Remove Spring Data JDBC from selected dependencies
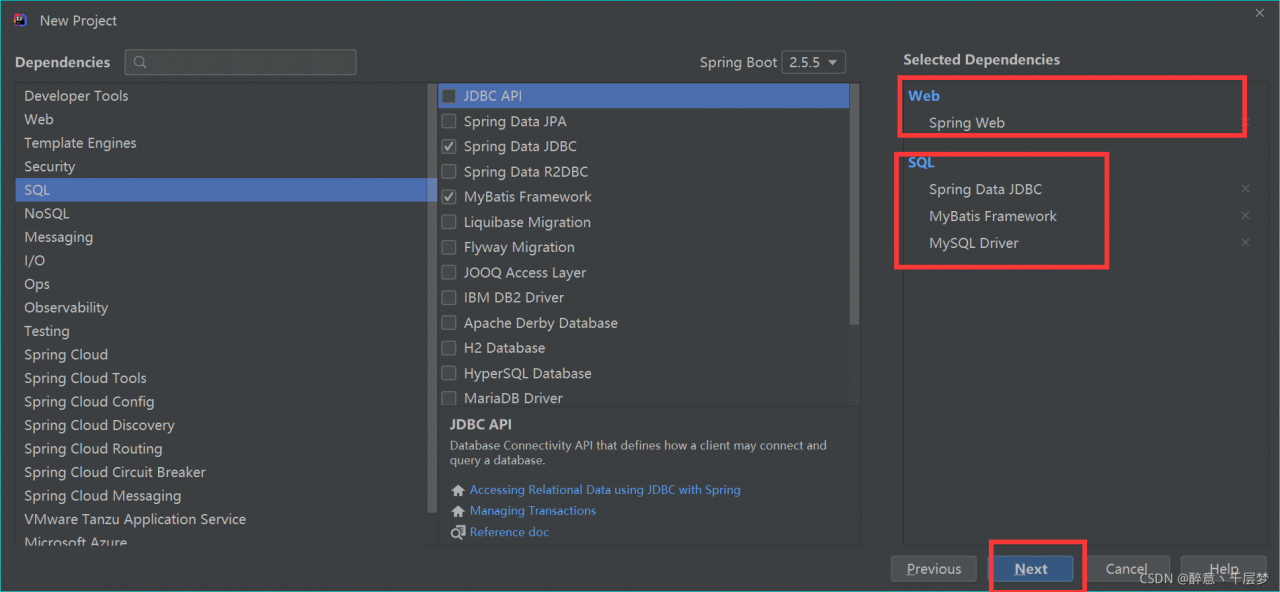This screenshot has height=592, width=1280. [1245, 189]
